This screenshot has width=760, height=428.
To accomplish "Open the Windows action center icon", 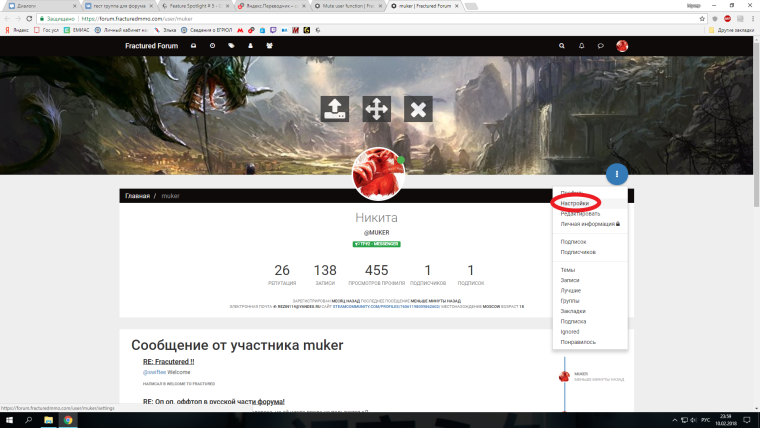I will [747, 420].
